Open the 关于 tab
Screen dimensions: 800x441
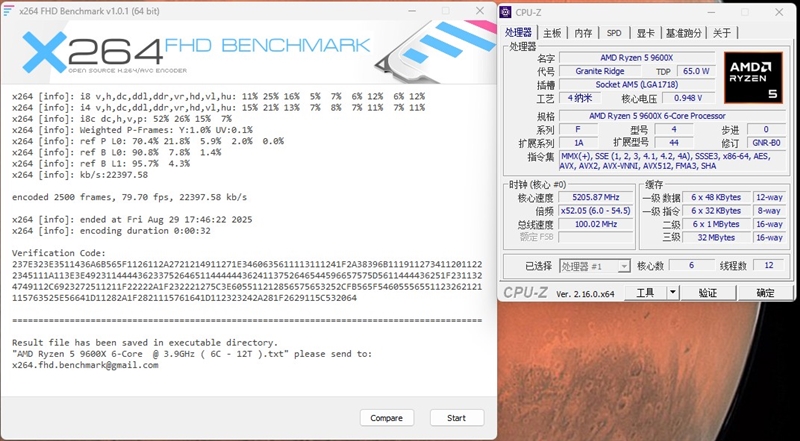click(x=722, y=33)
